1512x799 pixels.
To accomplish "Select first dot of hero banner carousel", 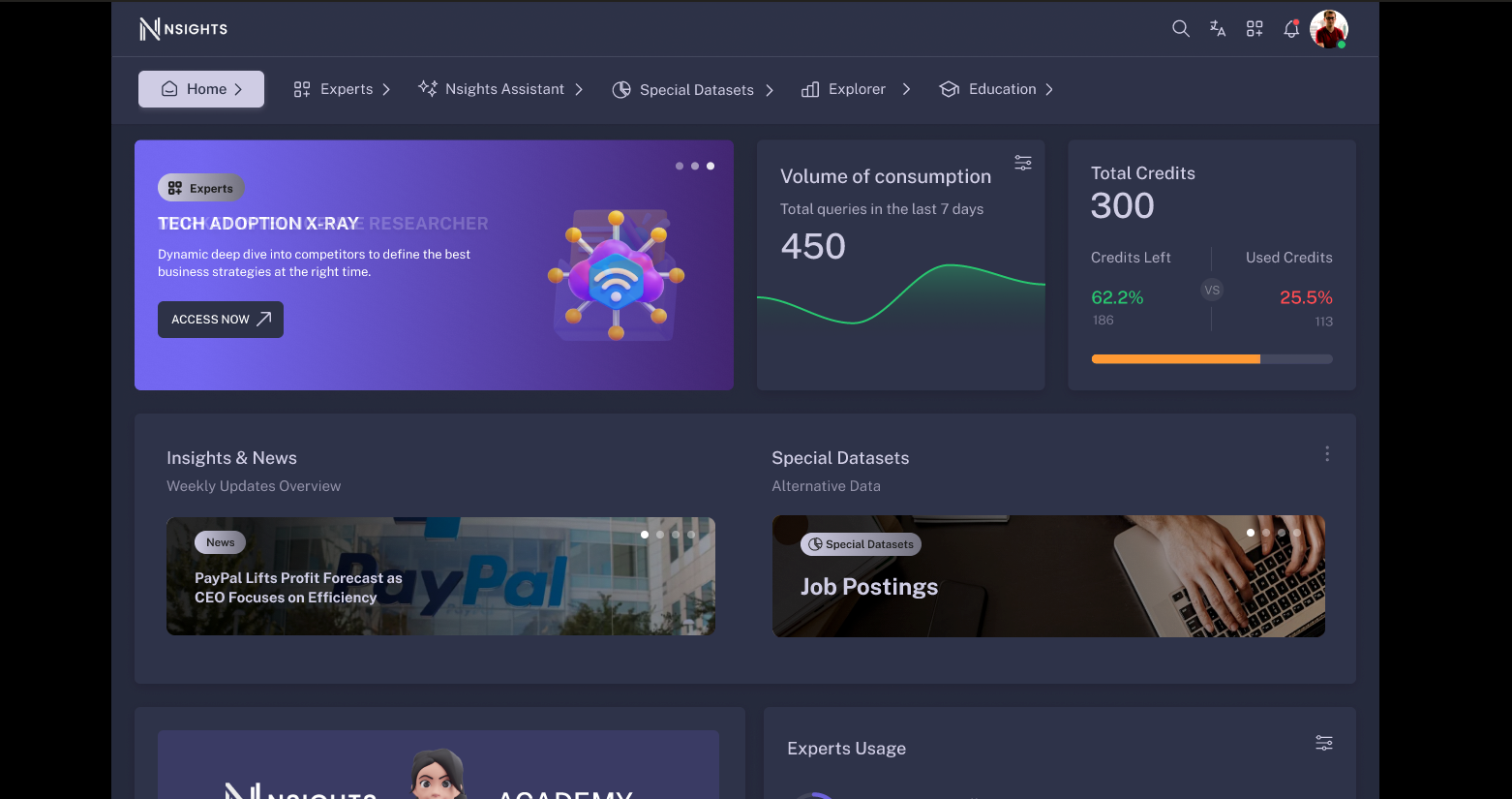I will click(680, 167).
